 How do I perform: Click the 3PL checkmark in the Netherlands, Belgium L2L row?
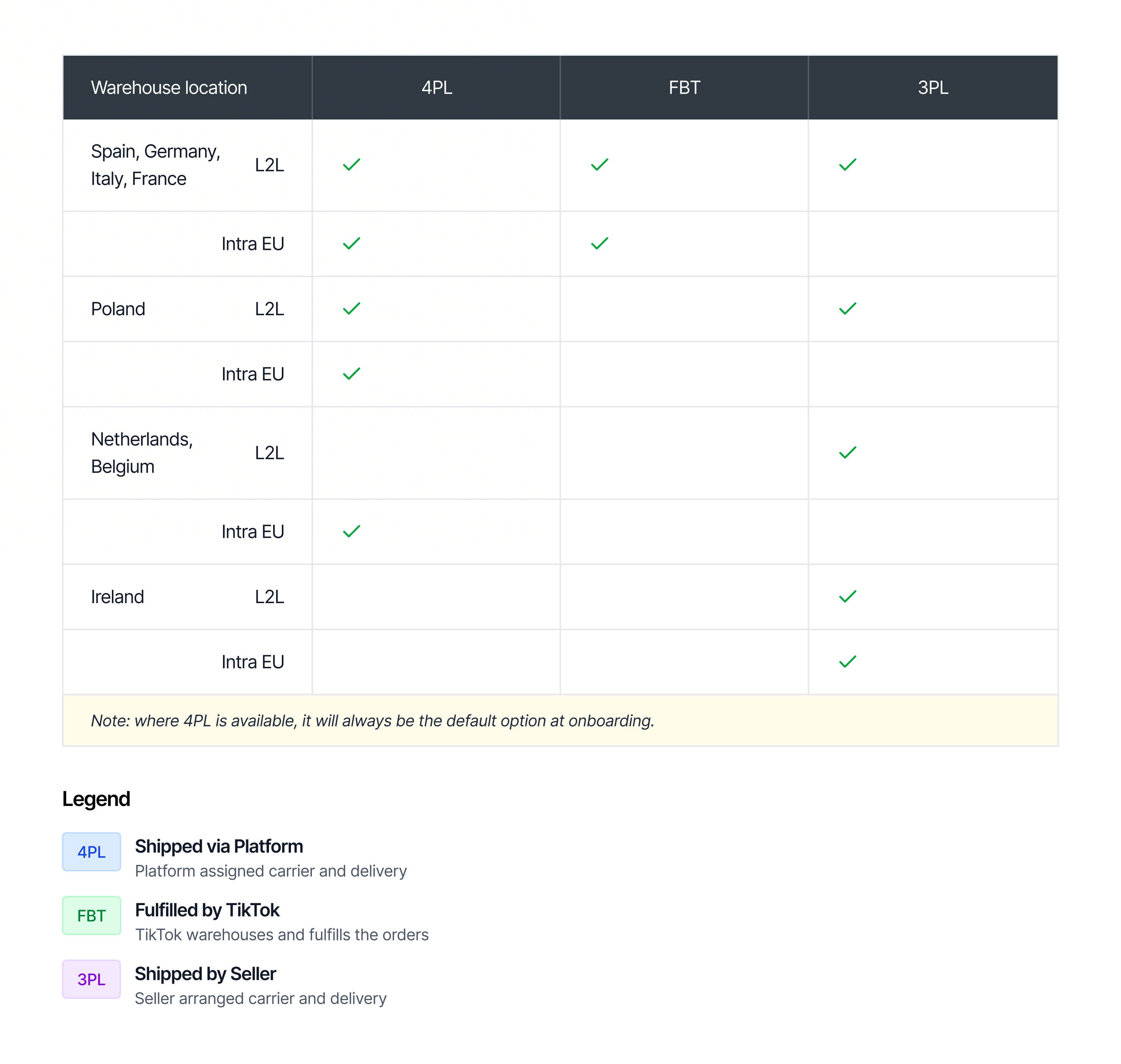point(847,453)
